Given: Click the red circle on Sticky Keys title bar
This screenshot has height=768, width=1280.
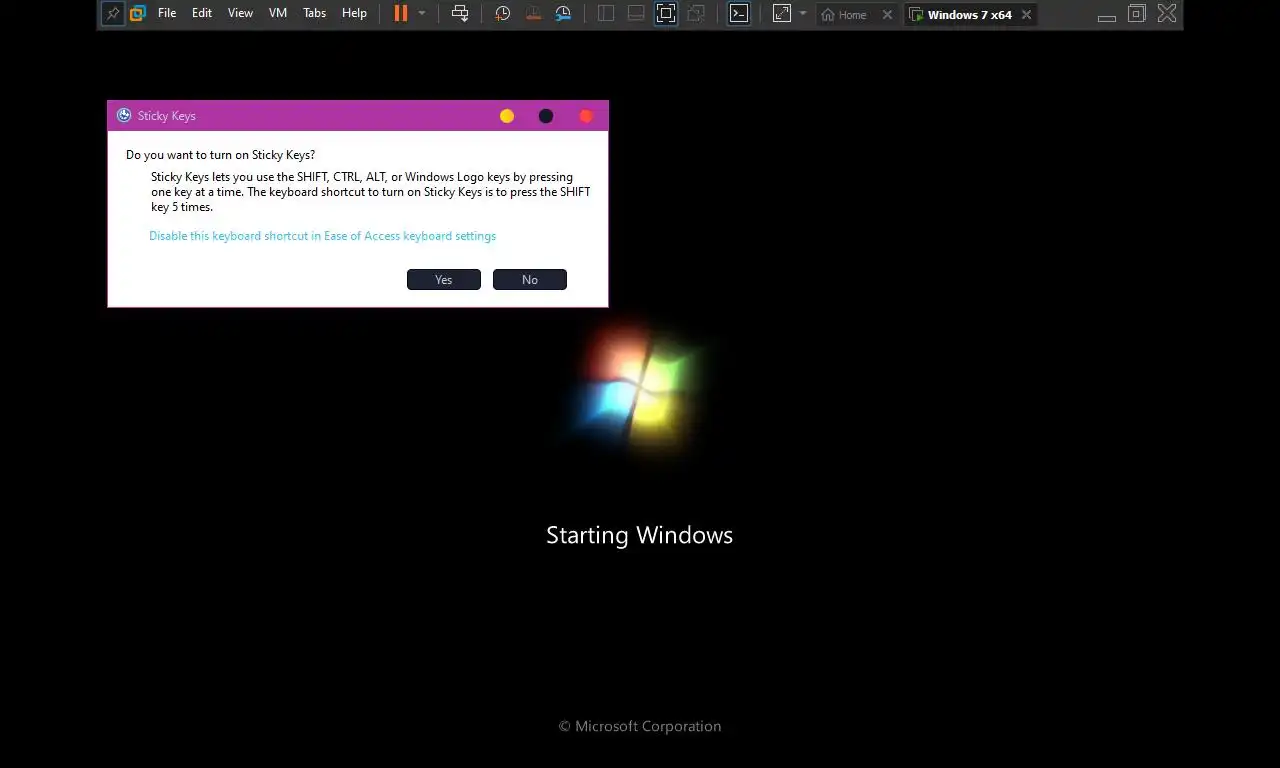Looking at the screenshot, I should (x=586, y=116).
